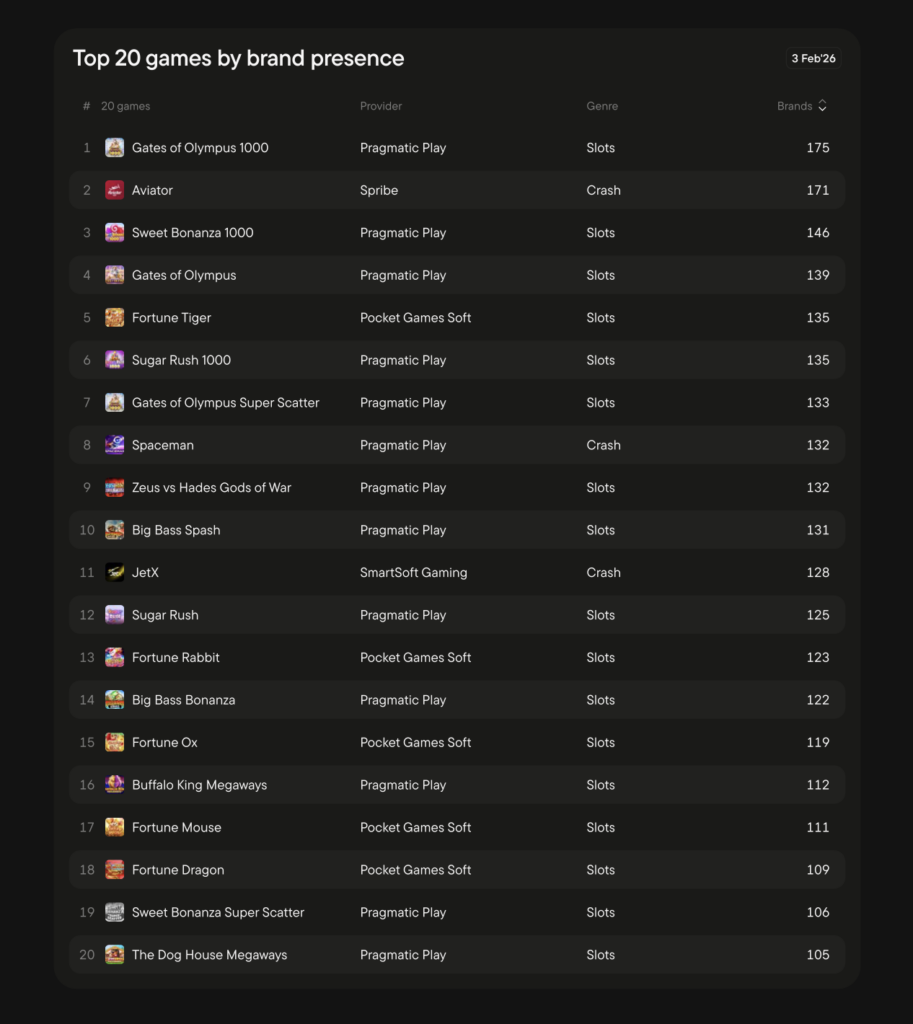Click the Gates of Olympus 1000 game icon
The height and width of the screenshot is (1024, 913).
[x=114, y=147]
